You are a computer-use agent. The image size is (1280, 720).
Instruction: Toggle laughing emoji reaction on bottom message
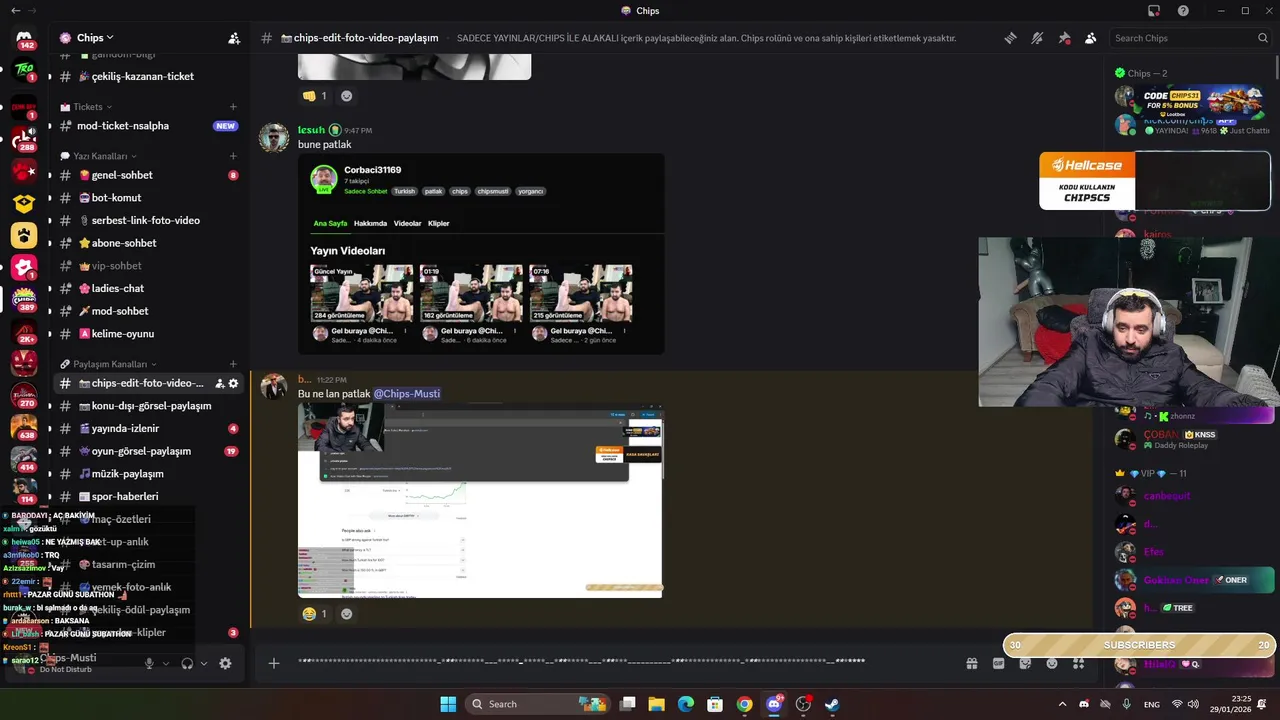(315, 613)
